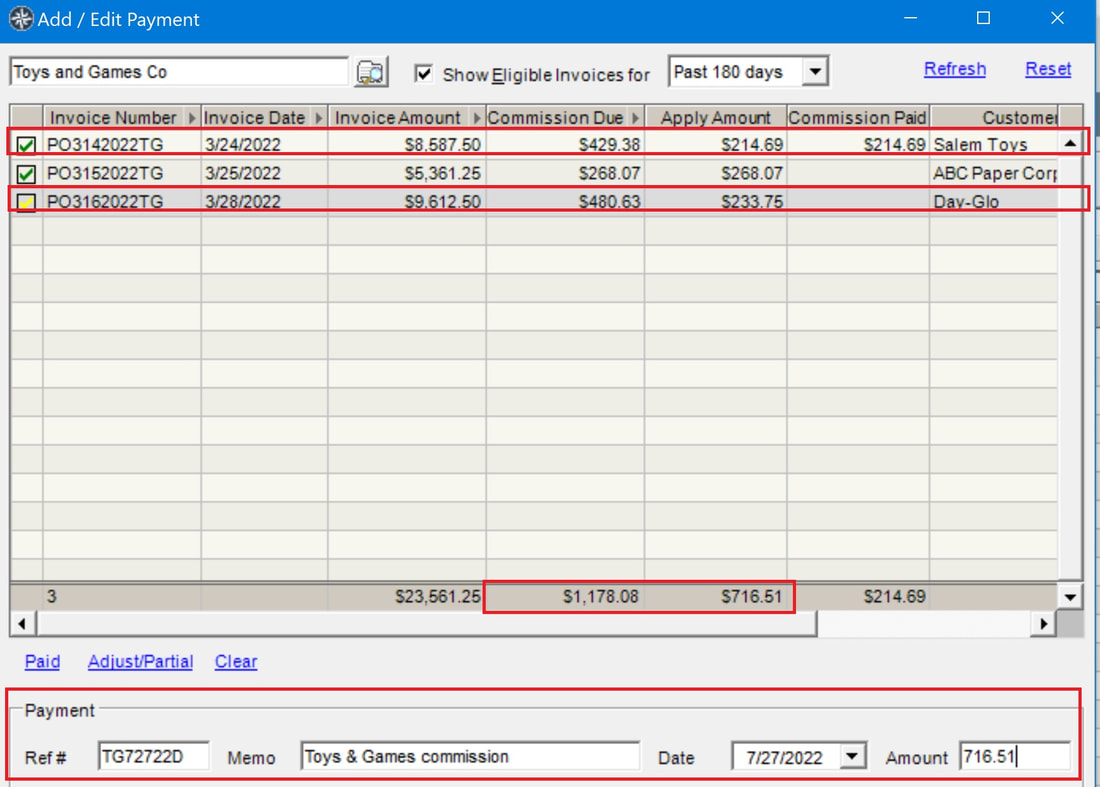The image size is (1100, 787).
Task: Select Apply Amount cell $268.07 for PO3152022TG
Action: (716, 173)
